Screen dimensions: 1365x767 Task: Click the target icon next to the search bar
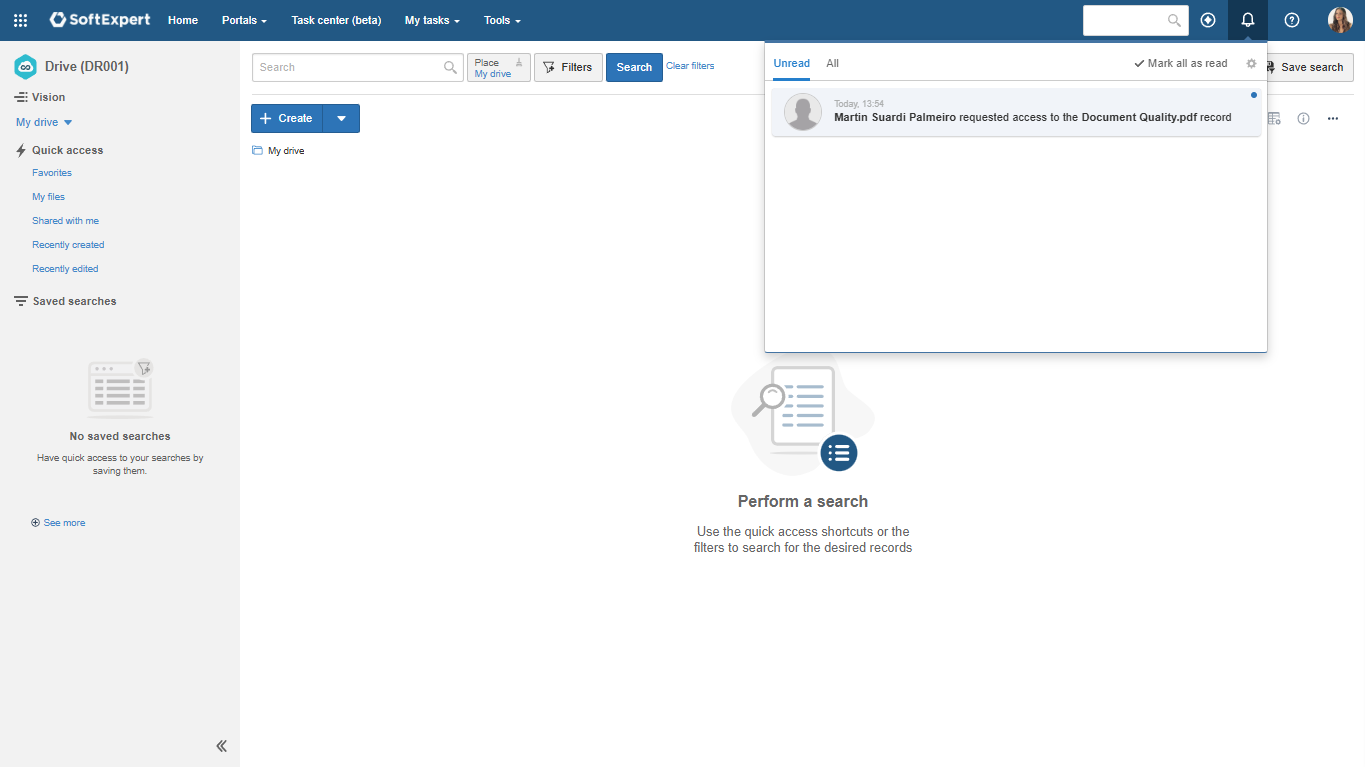point(1208,20)
